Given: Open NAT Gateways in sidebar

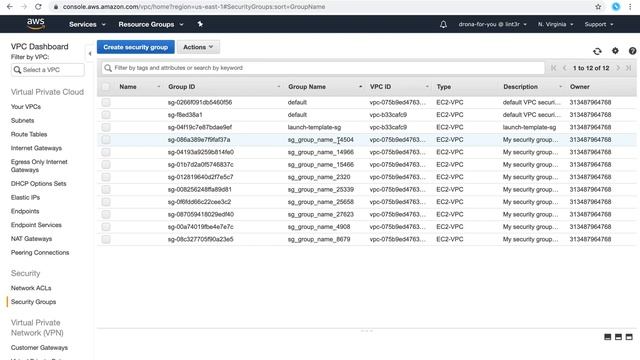Looking at the screenshot, I should click(x=31, y=239).
